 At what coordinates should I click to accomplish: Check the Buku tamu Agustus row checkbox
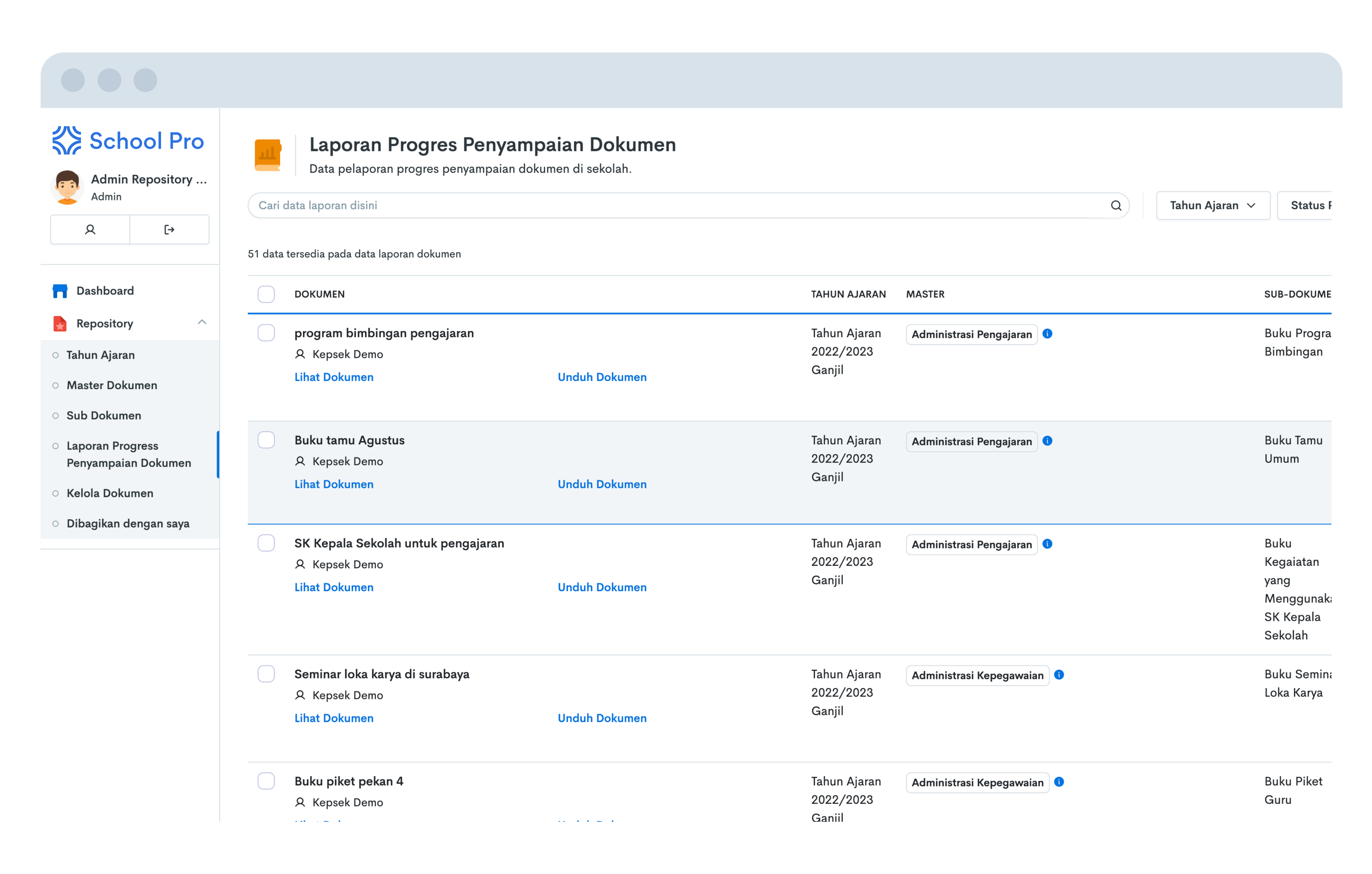(266, 440)
